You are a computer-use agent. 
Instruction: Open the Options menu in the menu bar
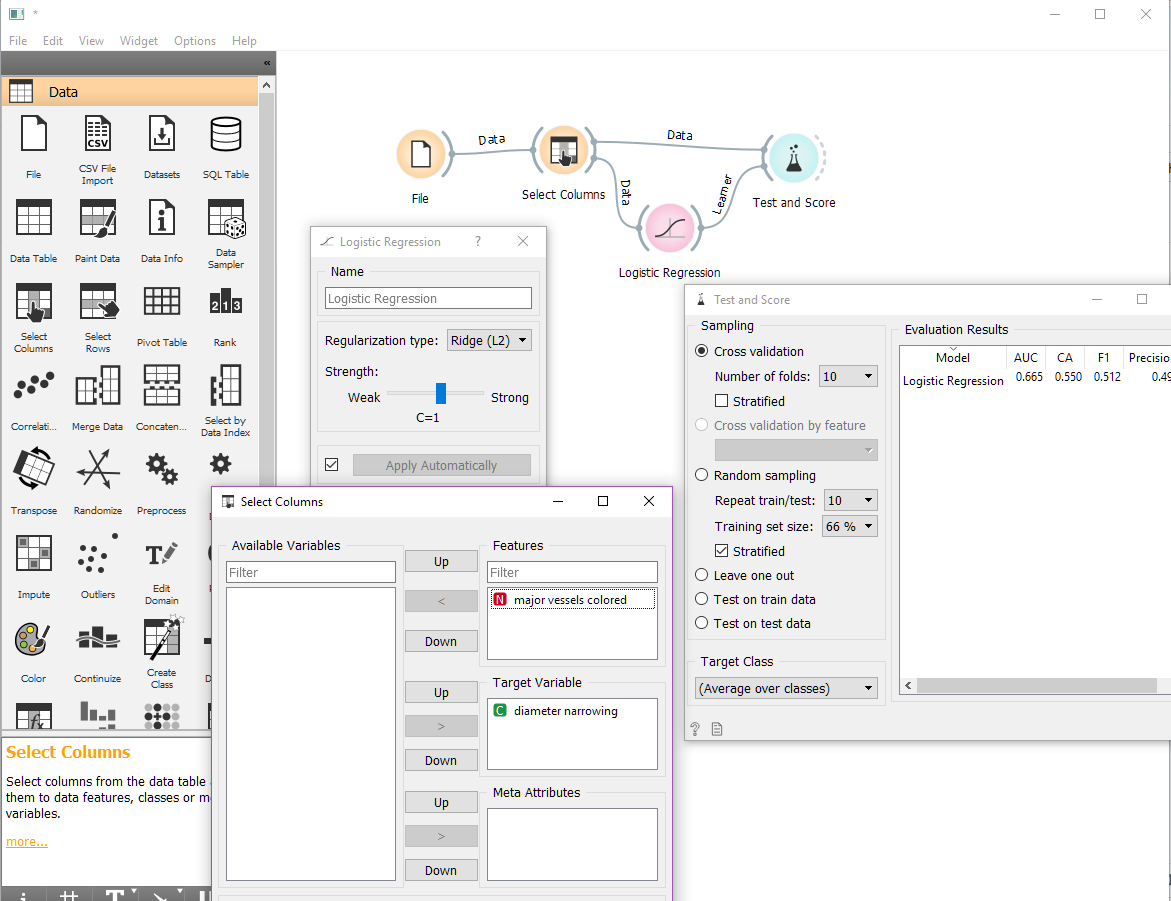(194, 41)
